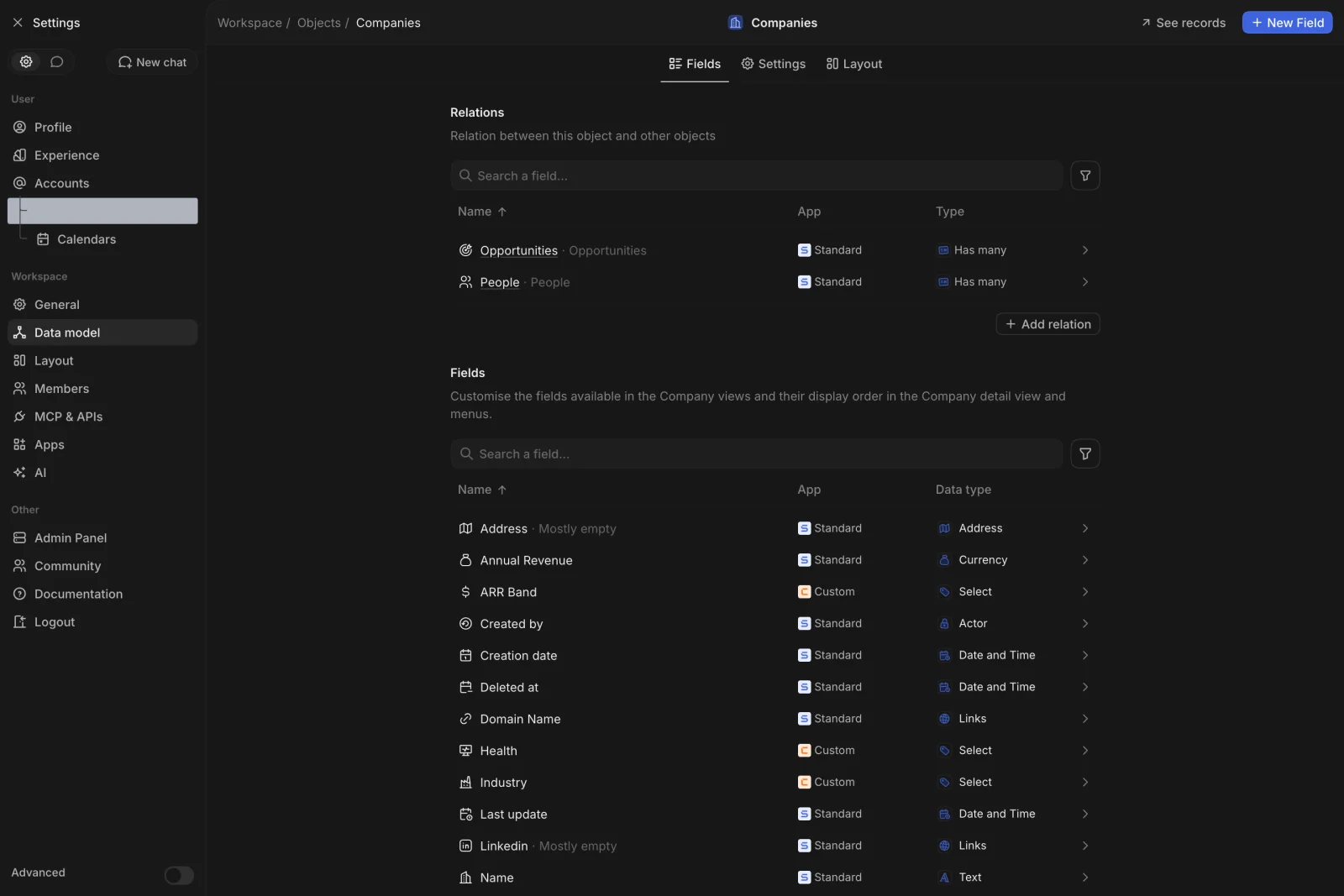Image resolution: width=1344 pixels, height=896 pixels.
Task: Click the Deleted at calendar icon
Action: point(465,687)
